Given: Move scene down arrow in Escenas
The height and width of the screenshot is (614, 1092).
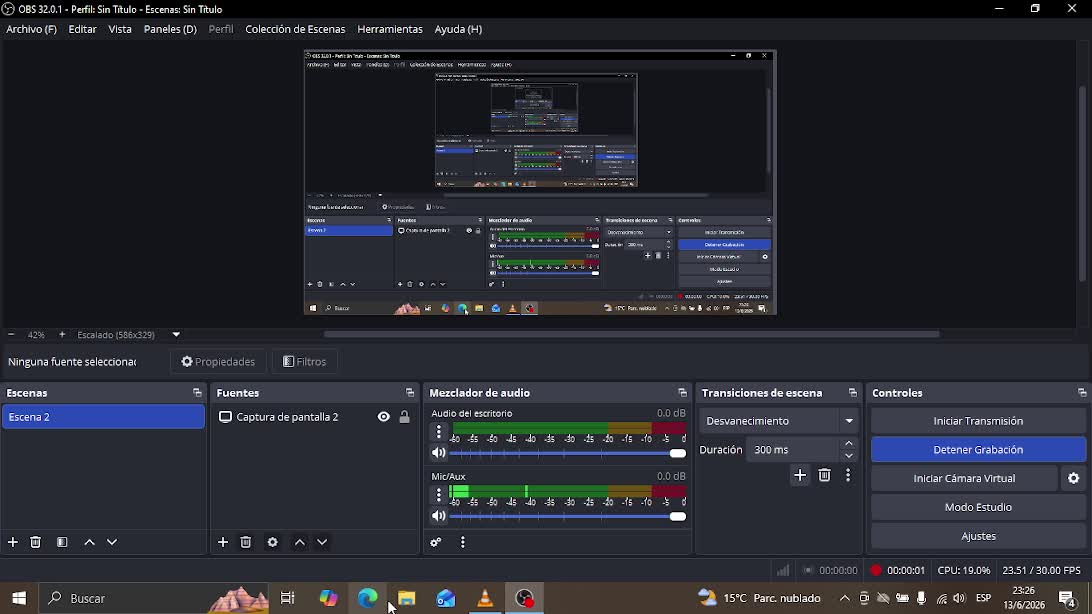Looking at the screenshot, I should point(112,542).
